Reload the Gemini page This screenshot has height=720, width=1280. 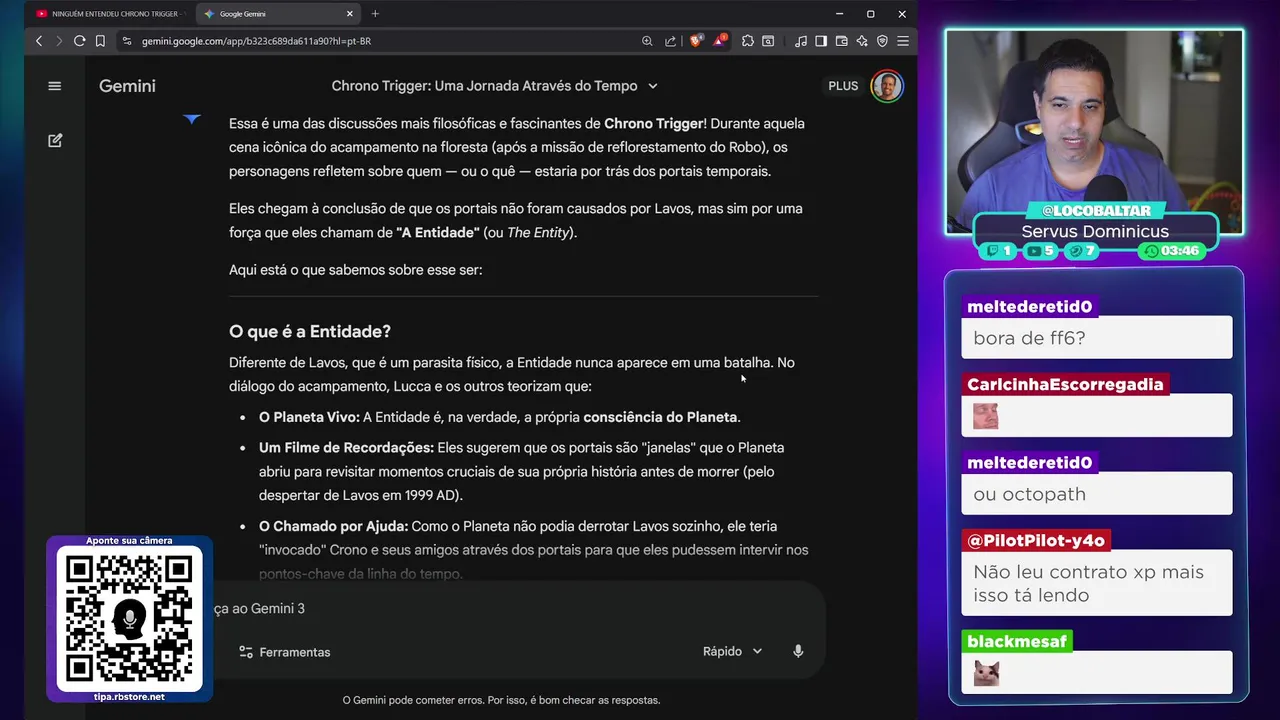pos(79,41)
